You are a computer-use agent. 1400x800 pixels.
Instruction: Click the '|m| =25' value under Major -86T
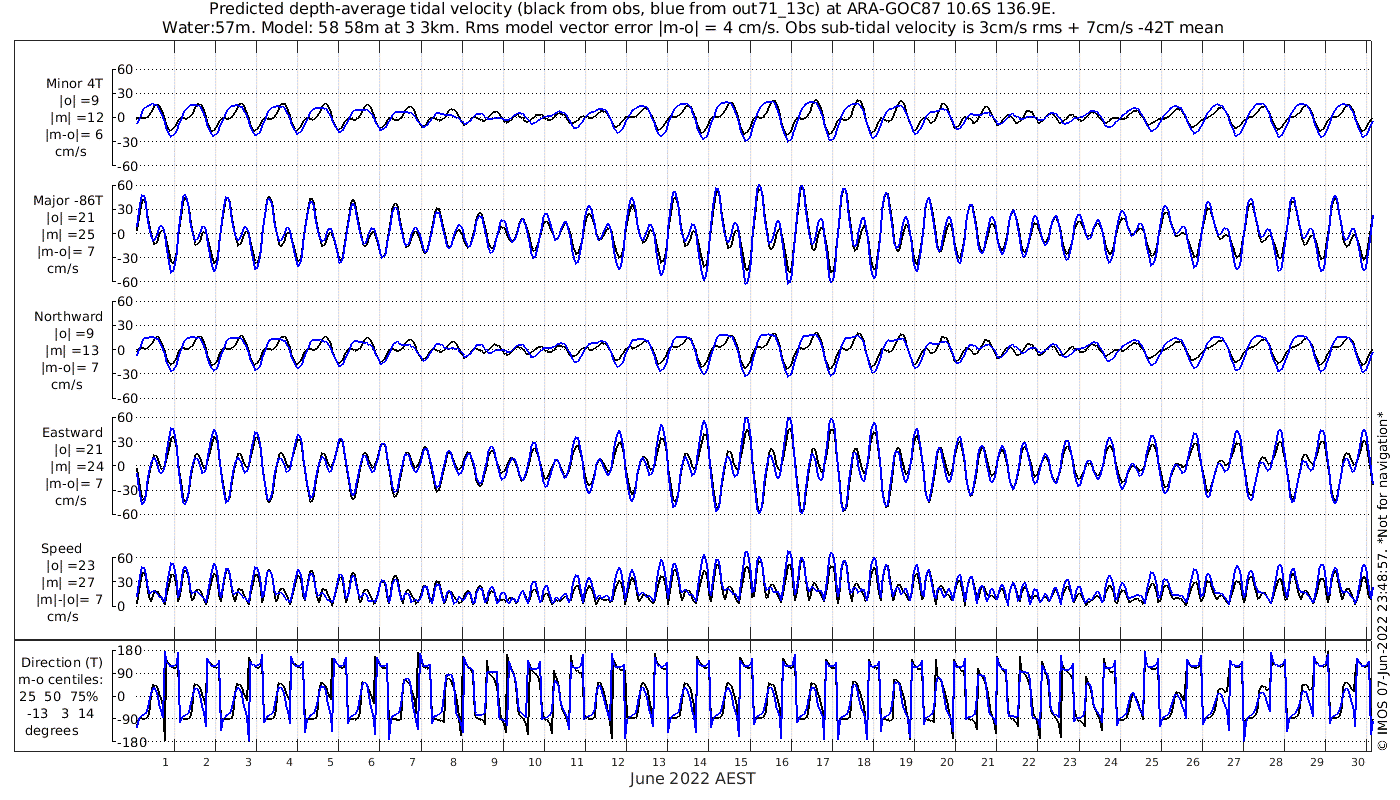(74, 235)
